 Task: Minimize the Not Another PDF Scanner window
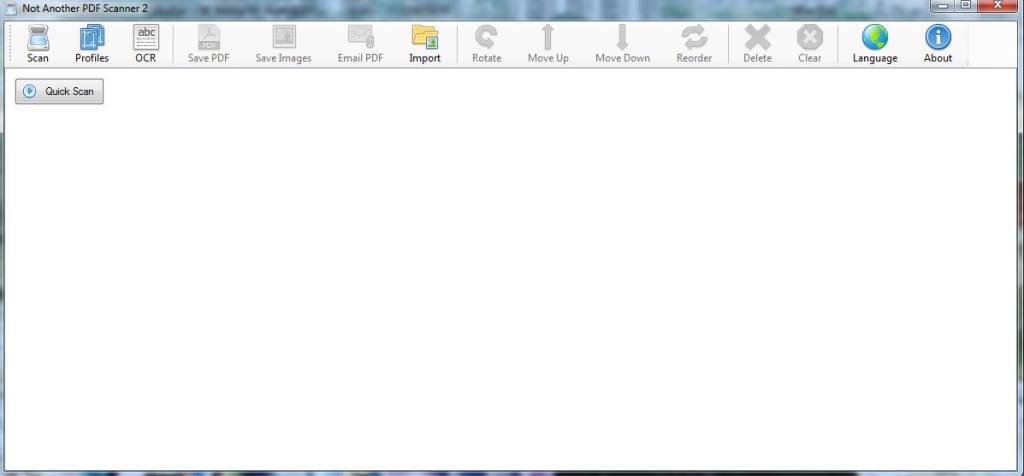pyautogui.click(x=942, y=5)
